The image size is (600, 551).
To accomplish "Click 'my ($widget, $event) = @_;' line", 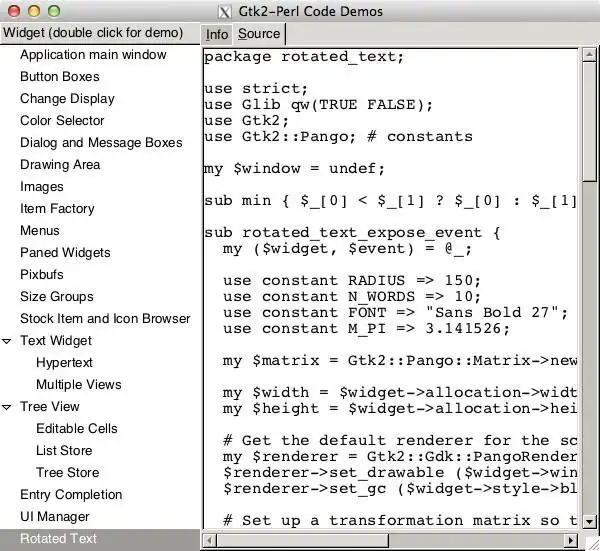I will (347, 249).
